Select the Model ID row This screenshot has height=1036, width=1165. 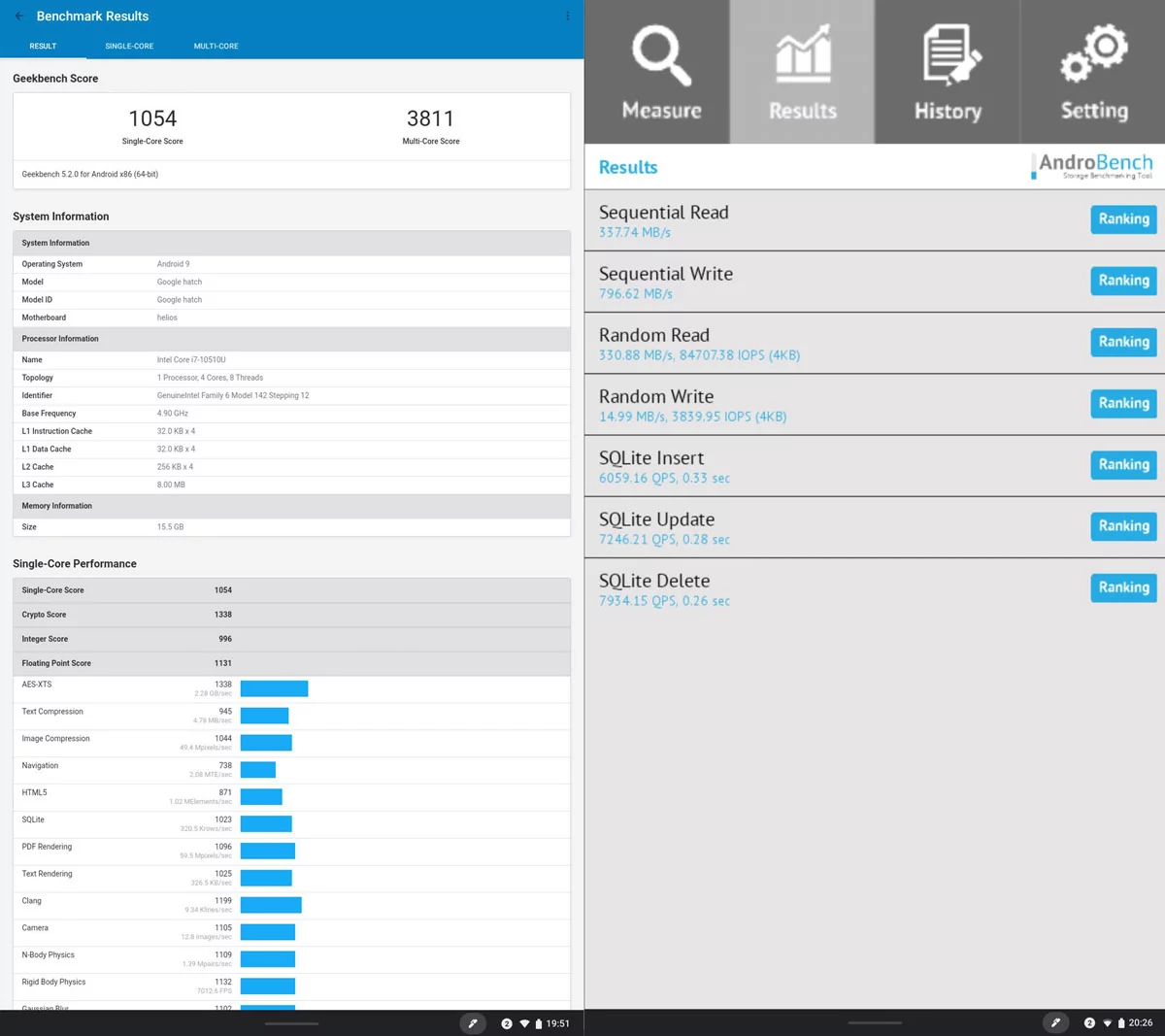click(291, 300)
